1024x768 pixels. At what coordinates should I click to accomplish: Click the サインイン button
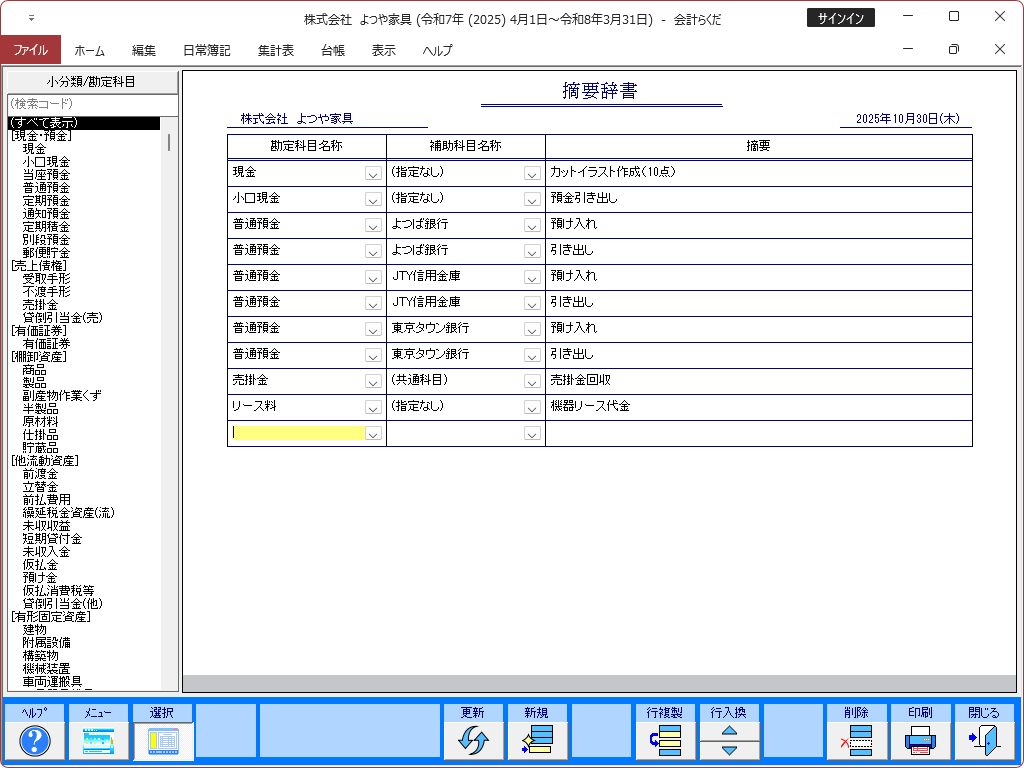(840, 18)
